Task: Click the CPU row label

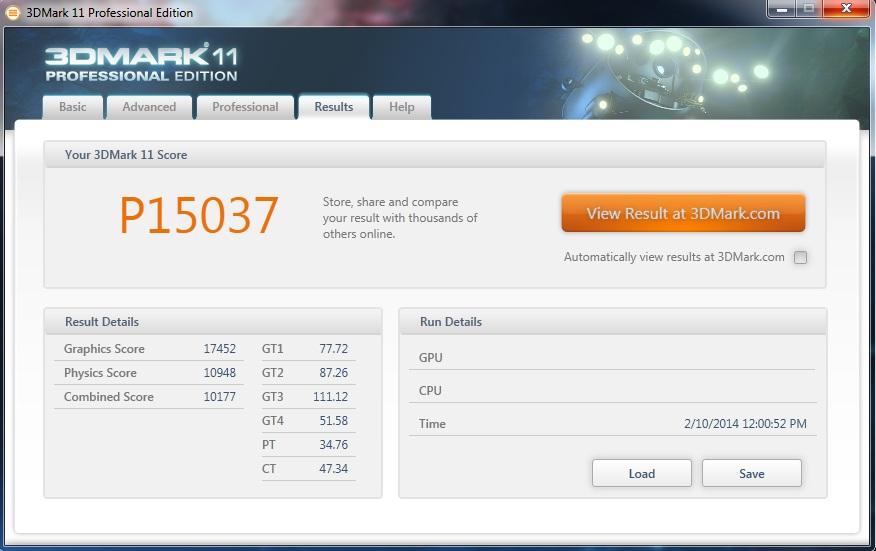Action: pyautogui.click(x=430, y=391)
